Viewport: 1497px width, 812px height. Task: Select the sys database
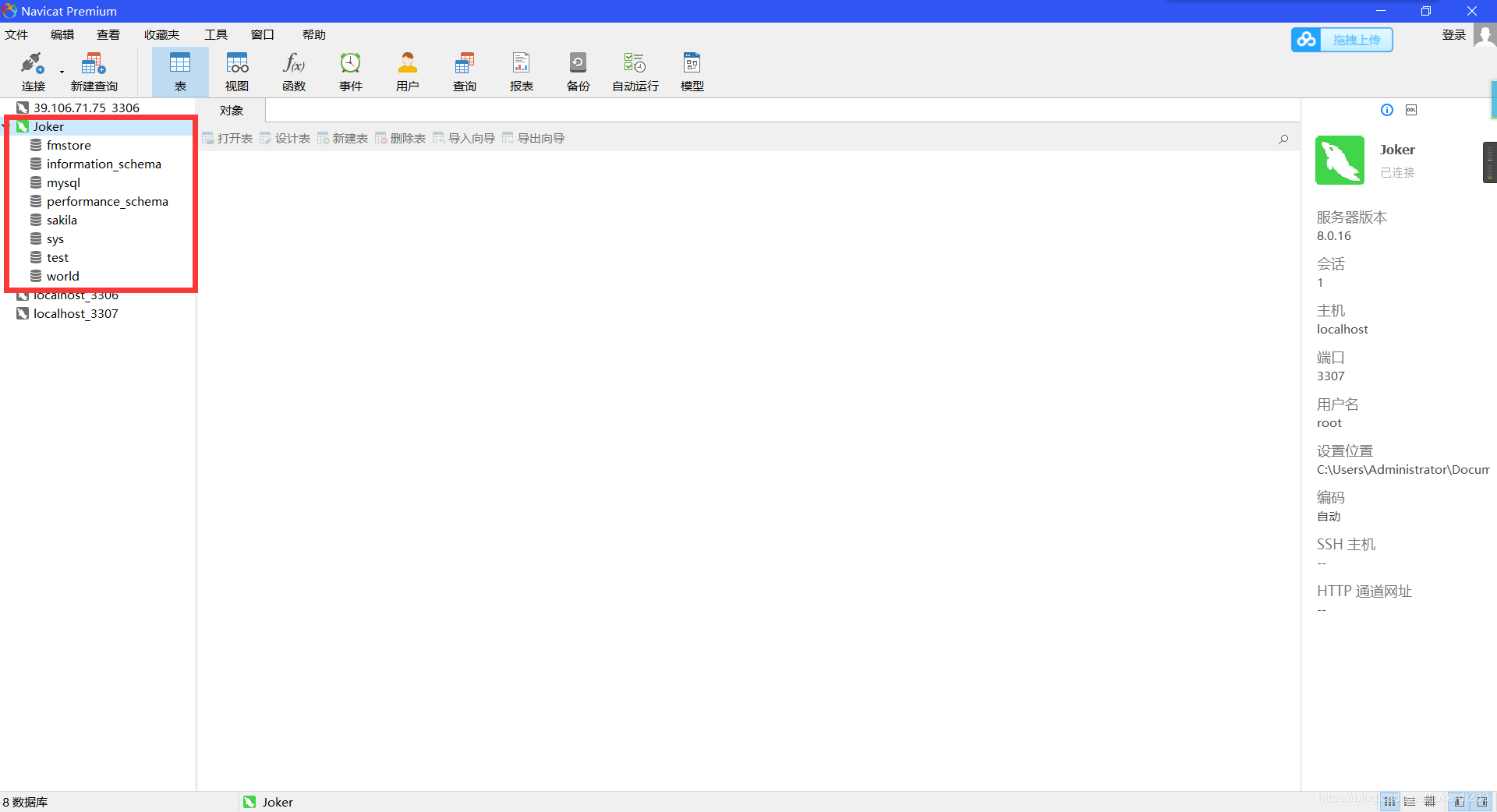55,238
